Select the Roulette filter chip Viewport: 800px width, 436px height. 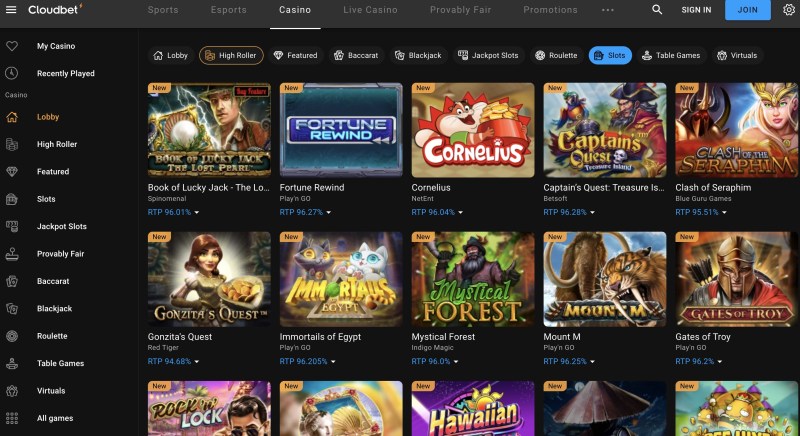click(556, 56)
